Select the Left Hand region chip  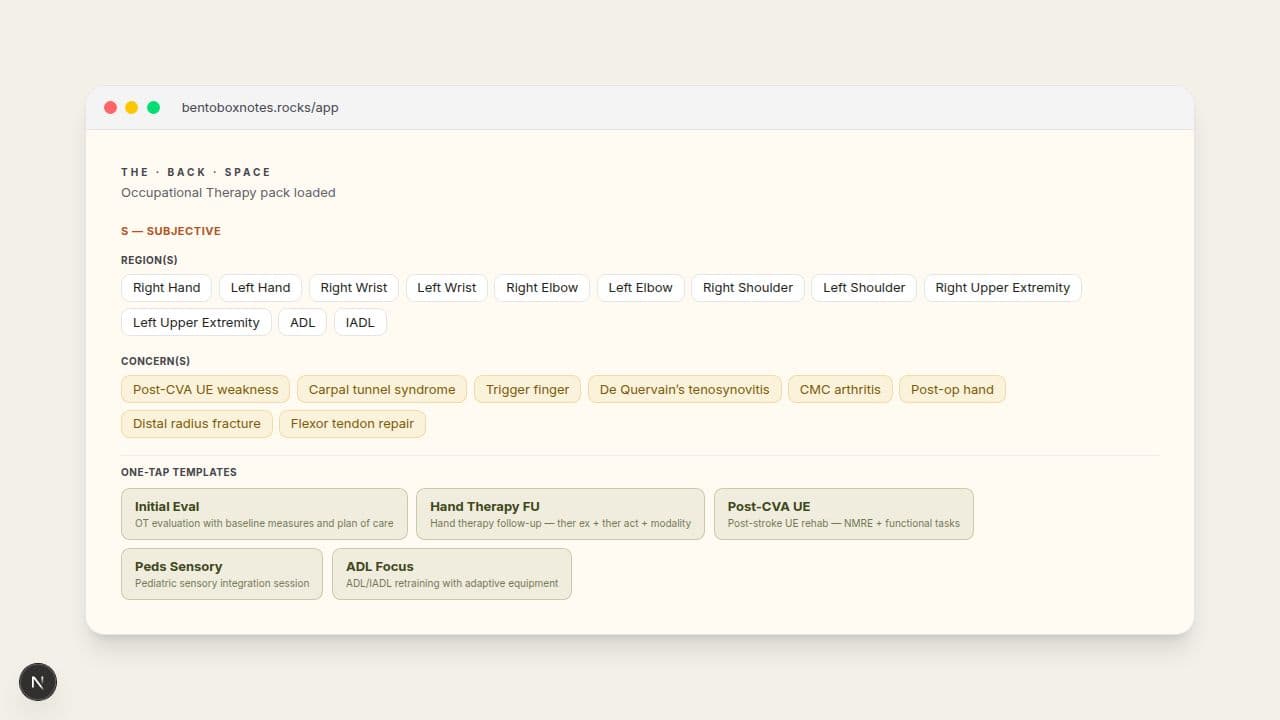(260, 288)
